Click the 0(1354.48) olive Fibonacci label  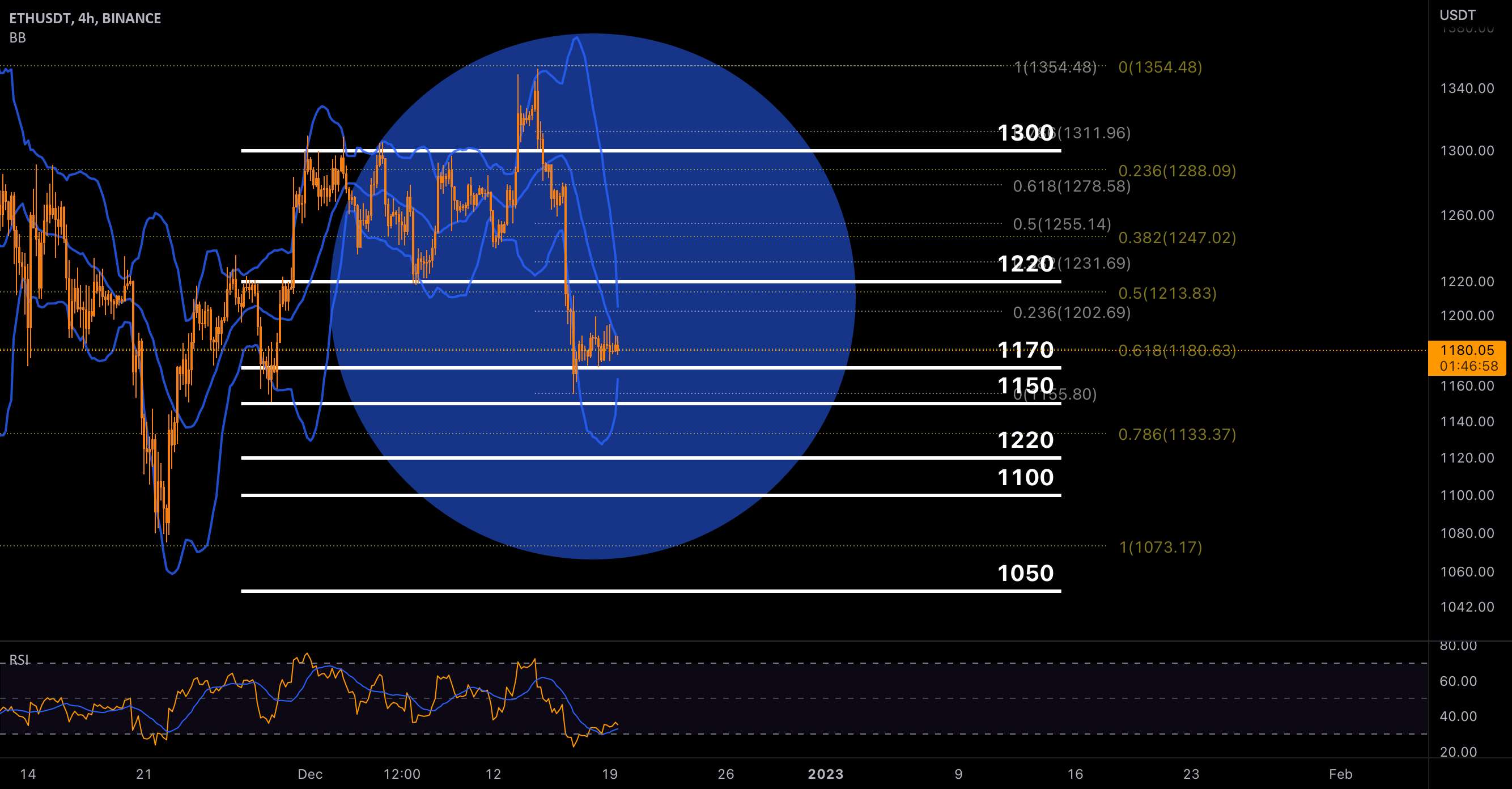point(1161,67)
